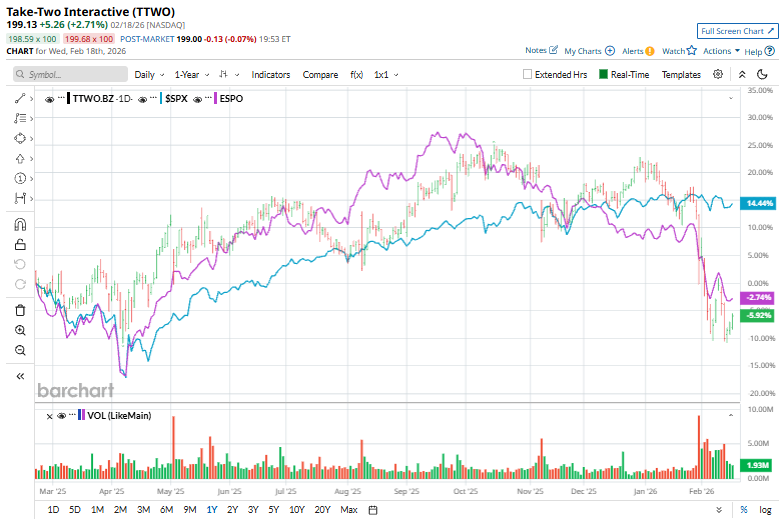Zoom out using the minus magnifier

click(20, 350)
